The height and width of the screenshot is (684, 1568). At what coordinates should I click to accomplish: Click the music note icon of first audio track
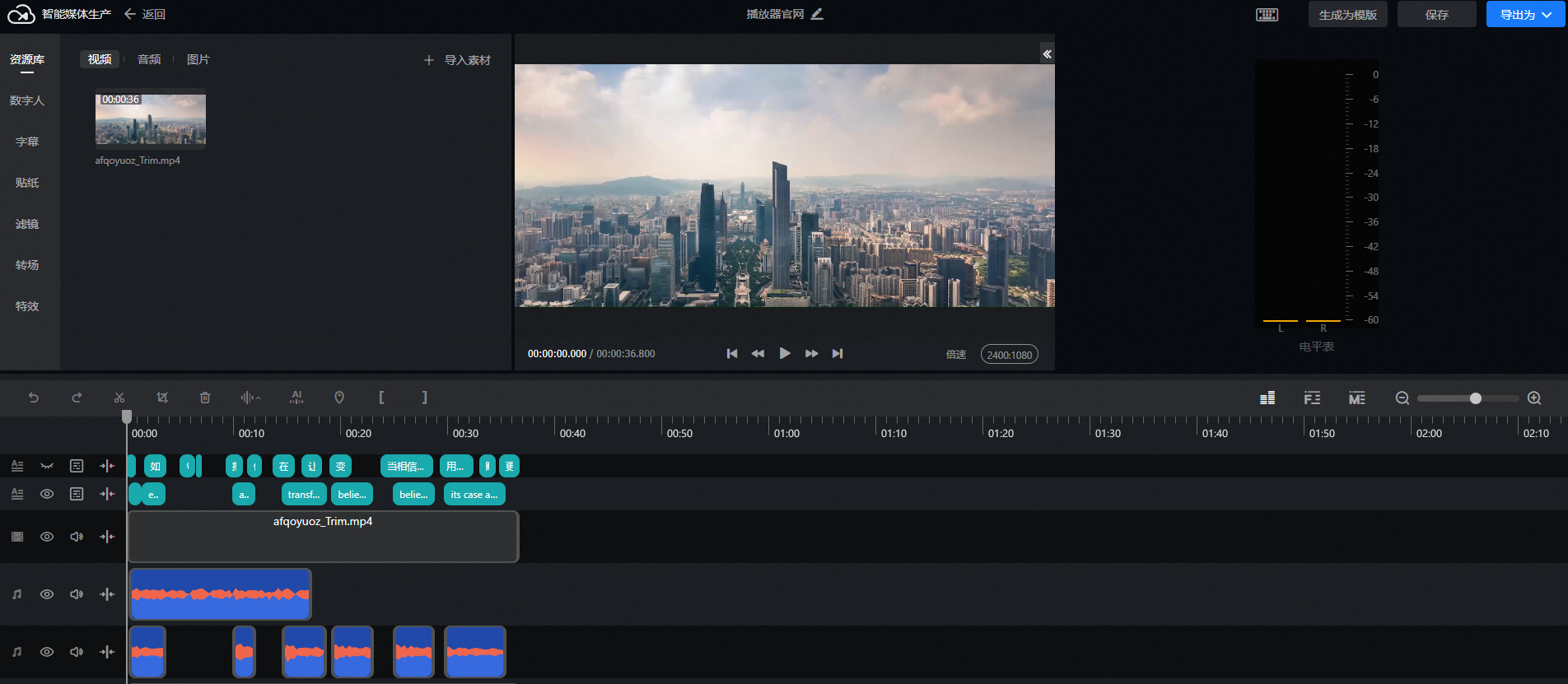(17, 594)
